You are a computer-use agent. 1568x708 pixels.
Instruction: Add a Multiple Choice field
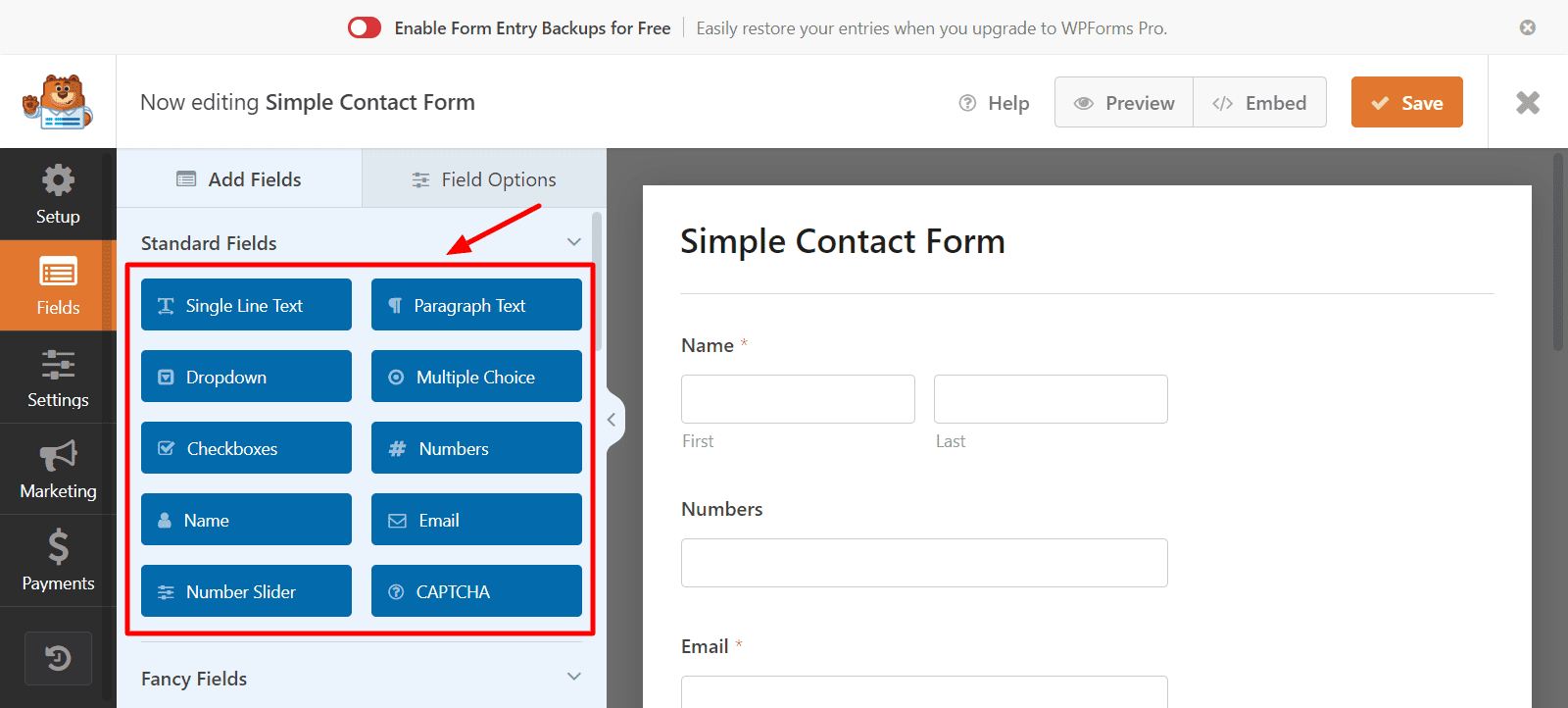pos(476,377)
